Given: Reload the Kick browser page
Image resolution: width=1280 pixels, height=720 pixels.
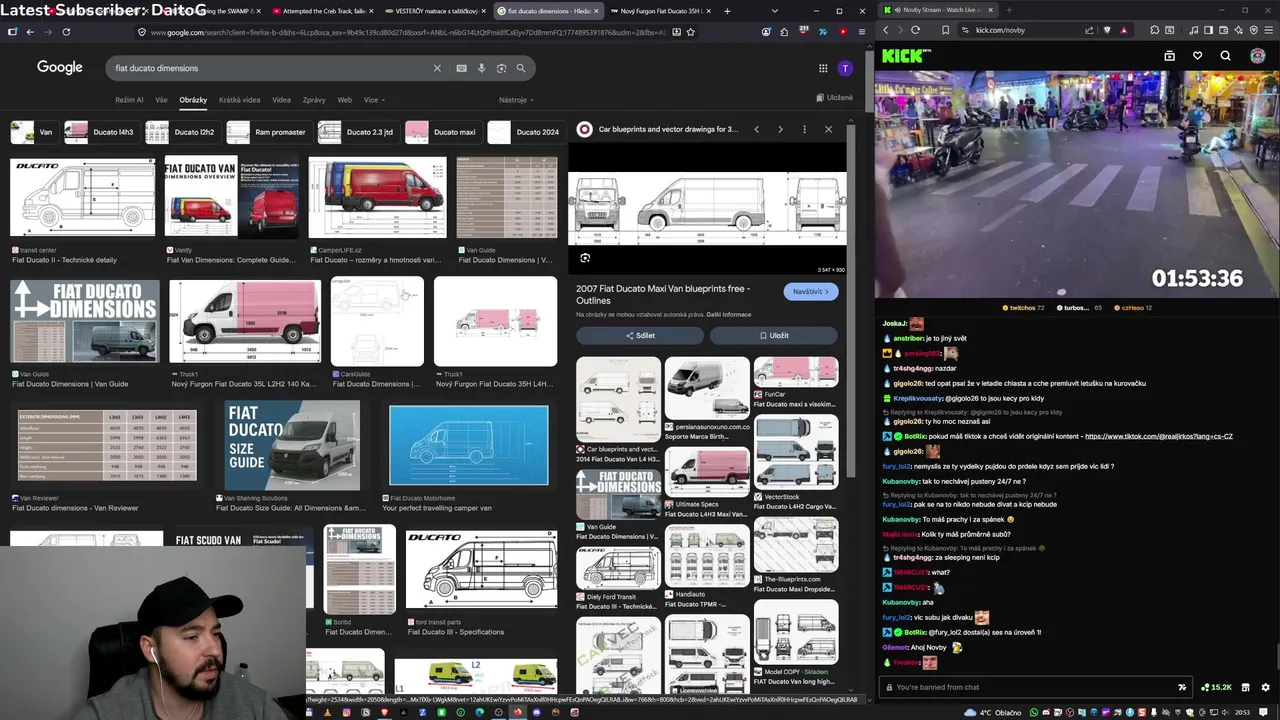Looking at the screenshot, I should click(x=915, y=30).
